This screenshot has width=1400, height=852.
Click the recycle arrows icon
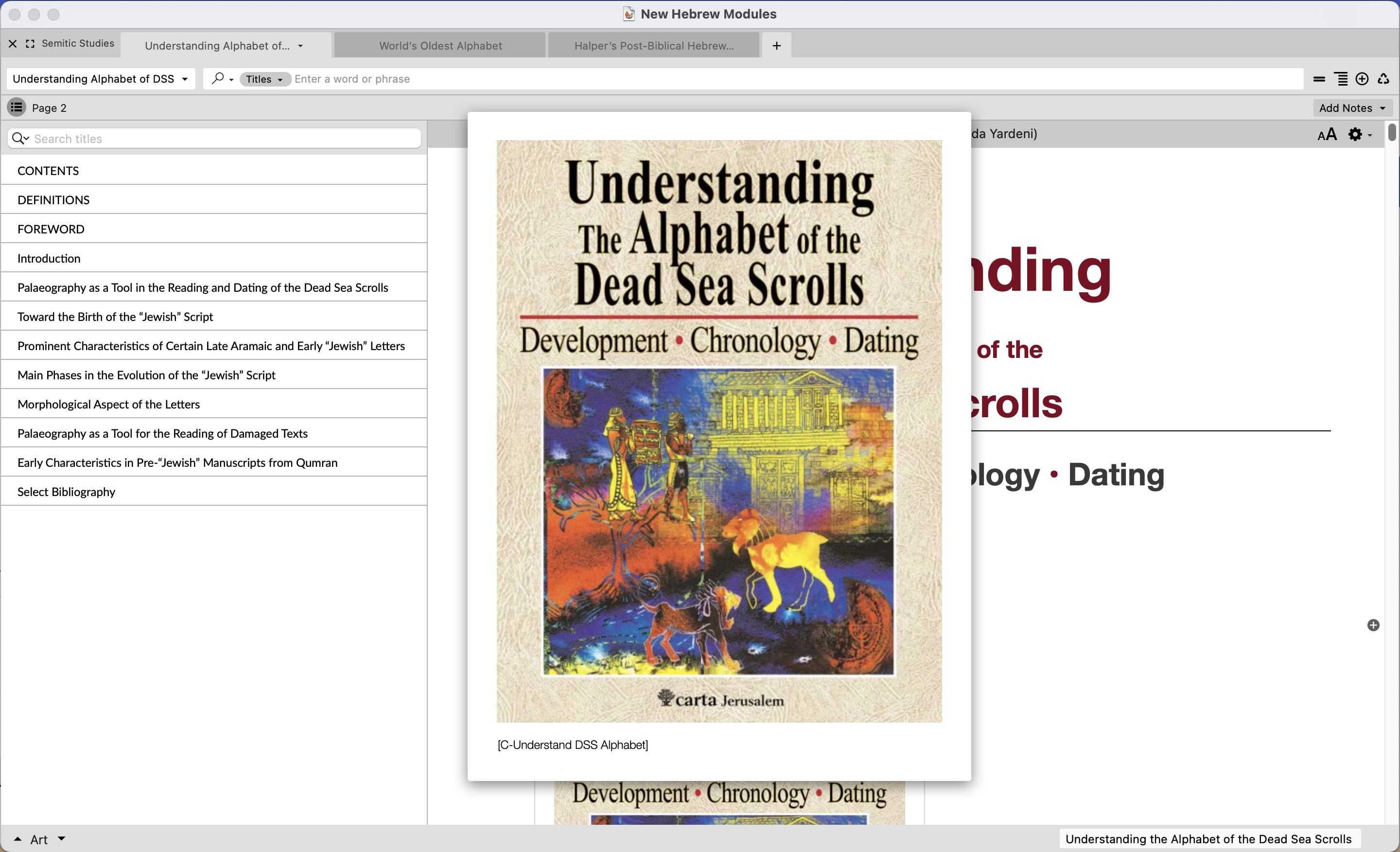pos(1383,79)
